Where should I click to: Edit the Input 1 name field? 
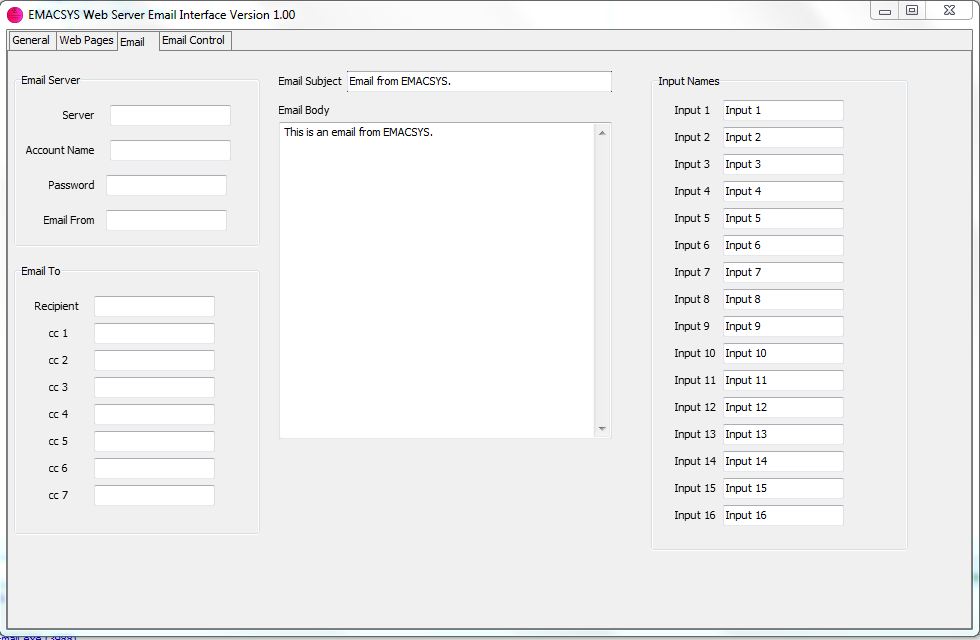click(782, 110)
